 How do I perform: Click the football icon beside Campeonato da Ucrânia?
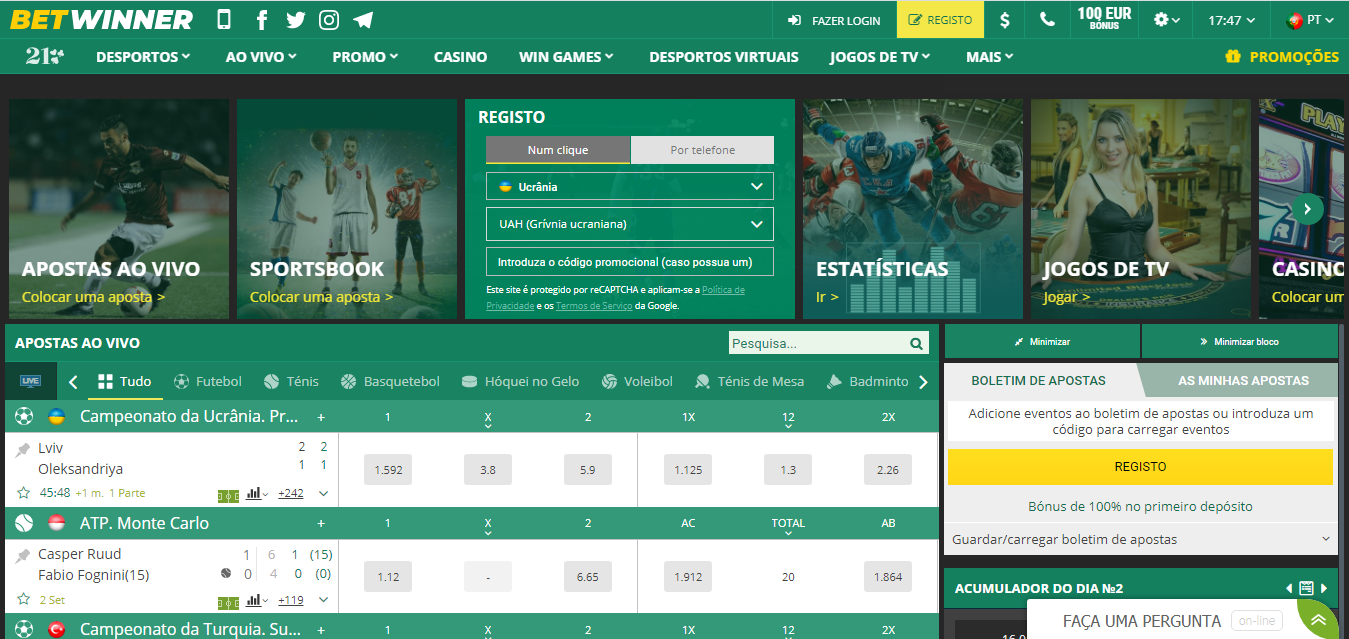tap(24, 416)
